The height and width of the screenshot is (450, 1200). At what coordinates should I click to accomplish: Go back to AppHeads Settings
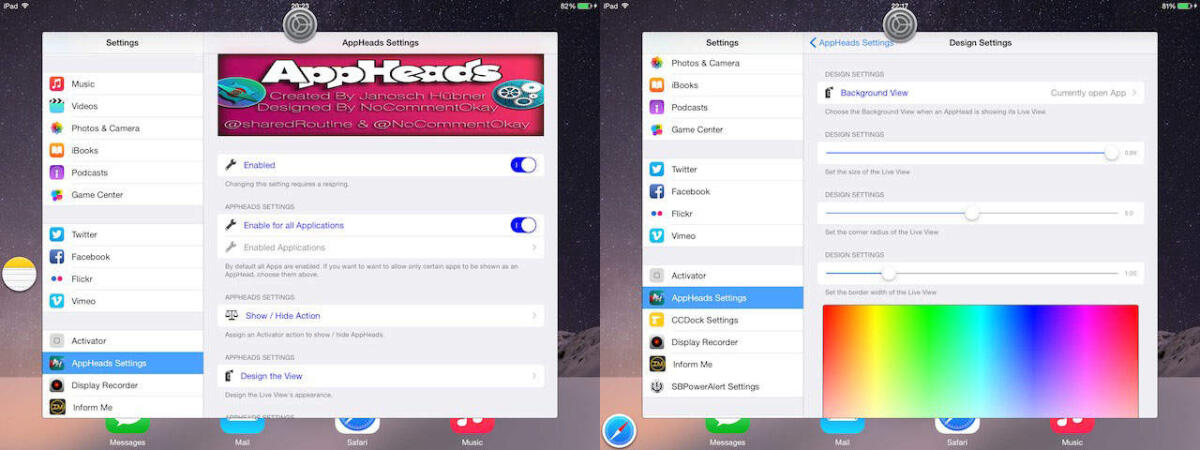[x=852, y=43]
